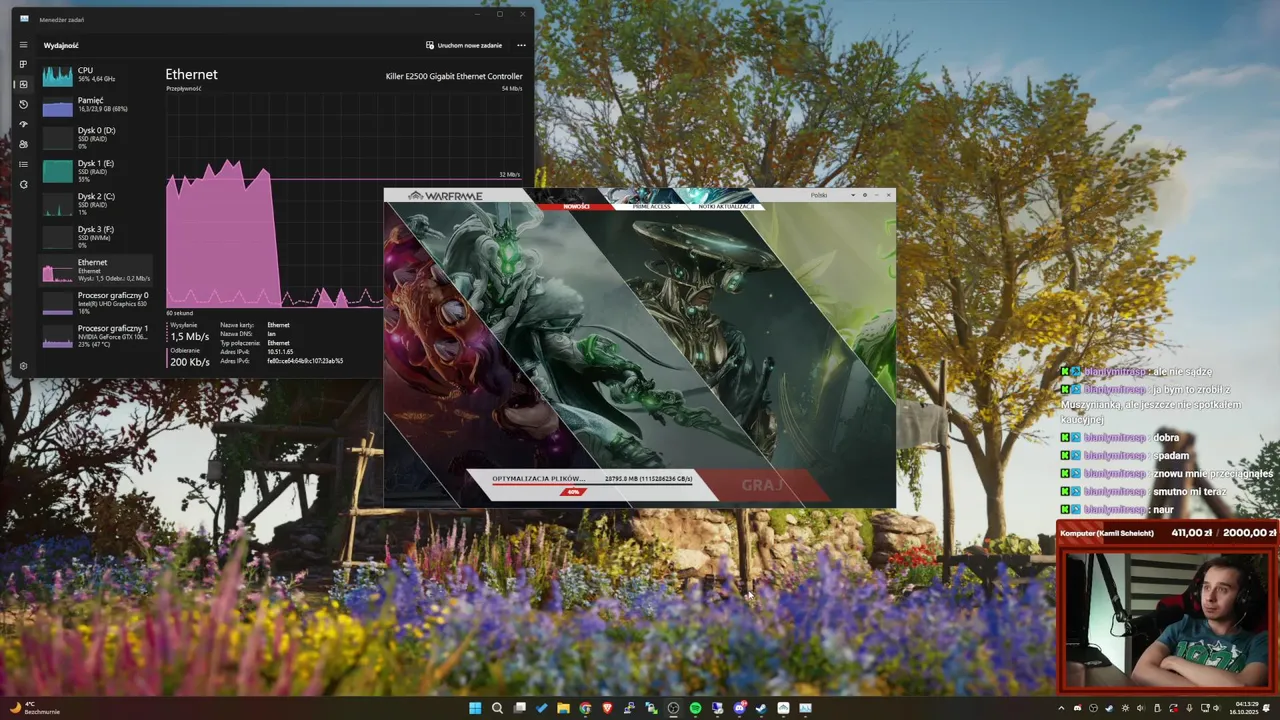Expand hidden system tray icons chevron
1280x720 pixels.
1061,708
